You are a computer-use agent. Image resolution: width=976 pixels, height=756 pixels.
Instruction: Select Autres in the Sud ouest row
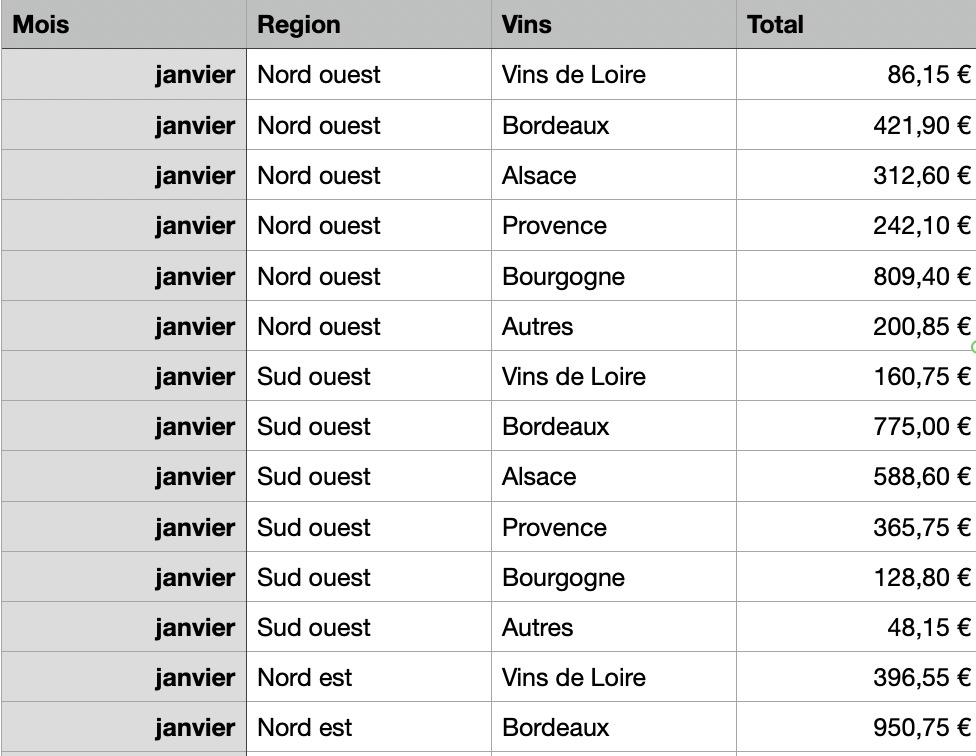tap(538, 628)
